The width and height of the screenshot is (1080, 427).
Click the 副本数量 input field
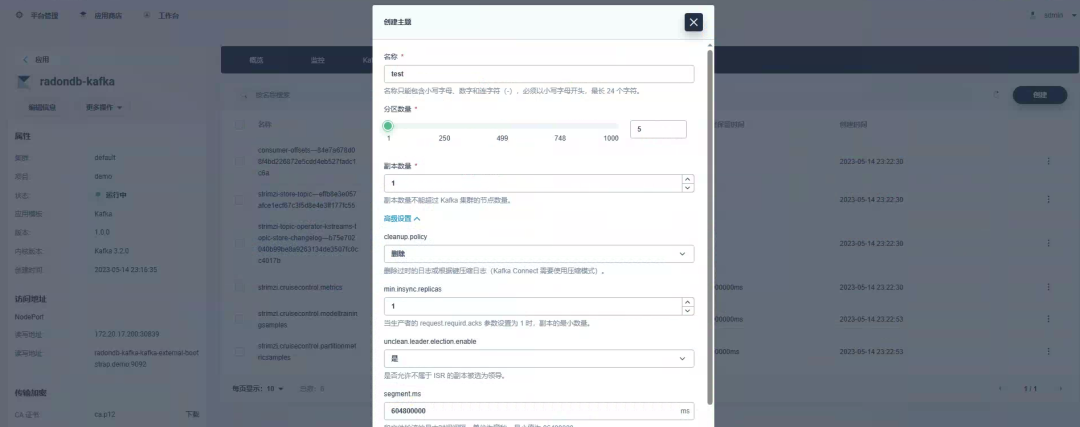click(x=532, y=183)
